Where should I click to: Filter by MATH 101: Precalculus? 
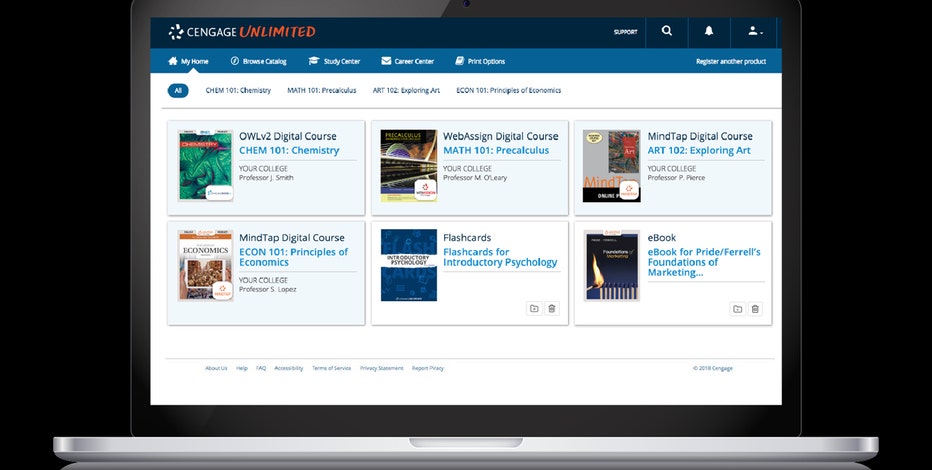click(322, 90)
